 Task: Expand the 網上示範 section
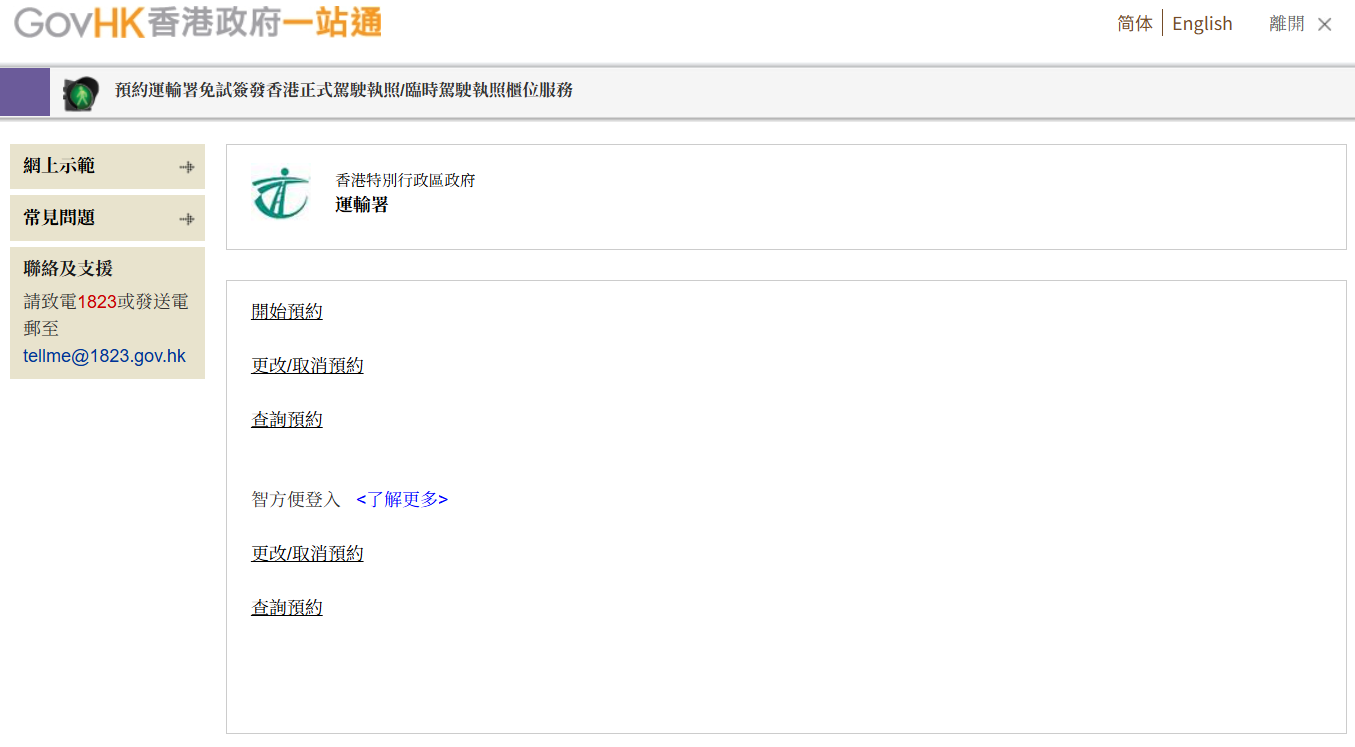[60, 167]
